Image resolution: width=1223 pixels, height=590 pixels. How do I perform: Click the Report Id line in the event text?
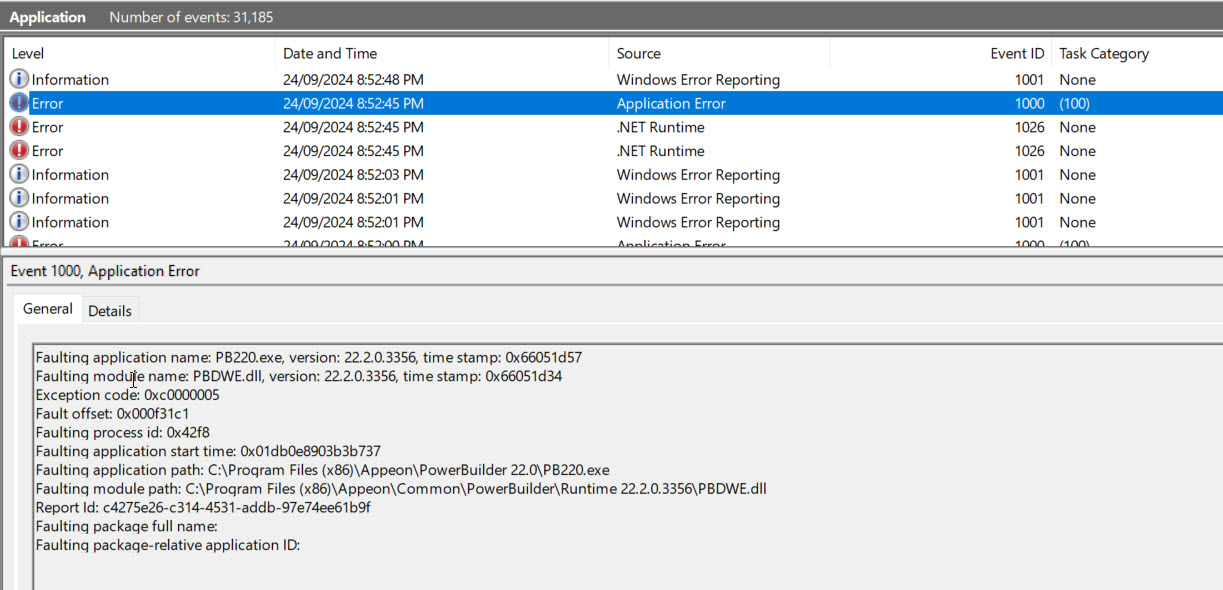pos(203,508)
